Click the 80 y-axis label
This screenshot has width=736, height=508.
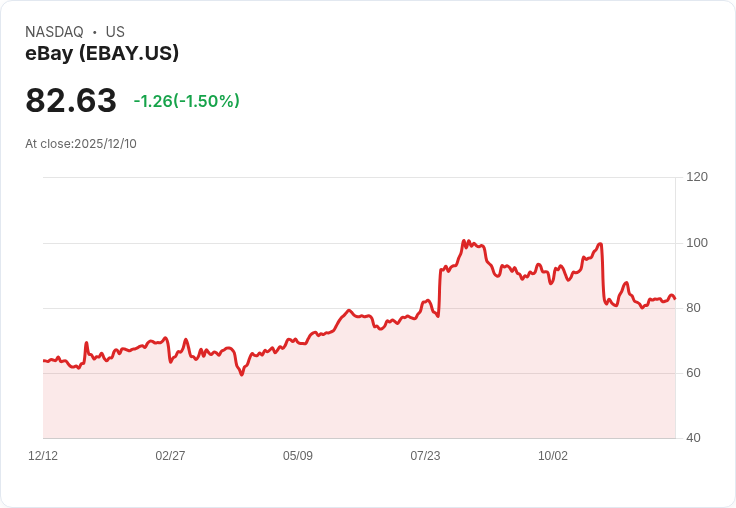(694, 308)
